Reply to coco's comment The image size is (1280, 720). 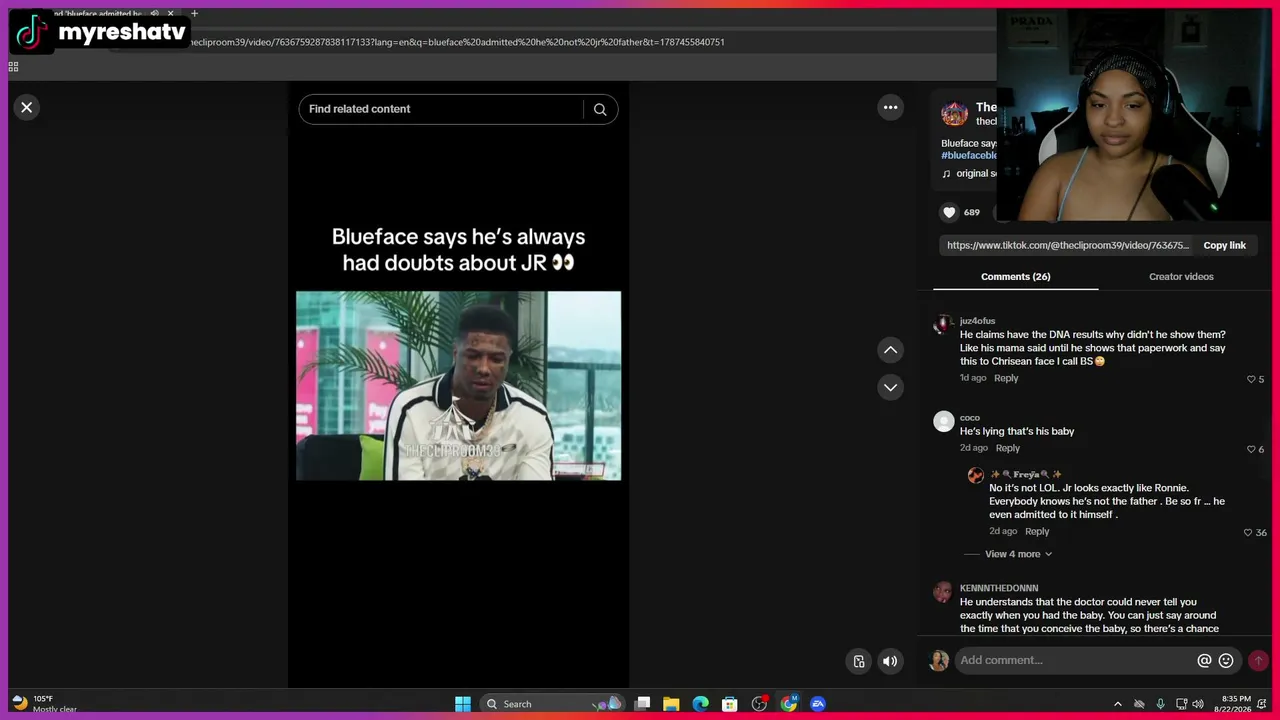click(1008, 448)
